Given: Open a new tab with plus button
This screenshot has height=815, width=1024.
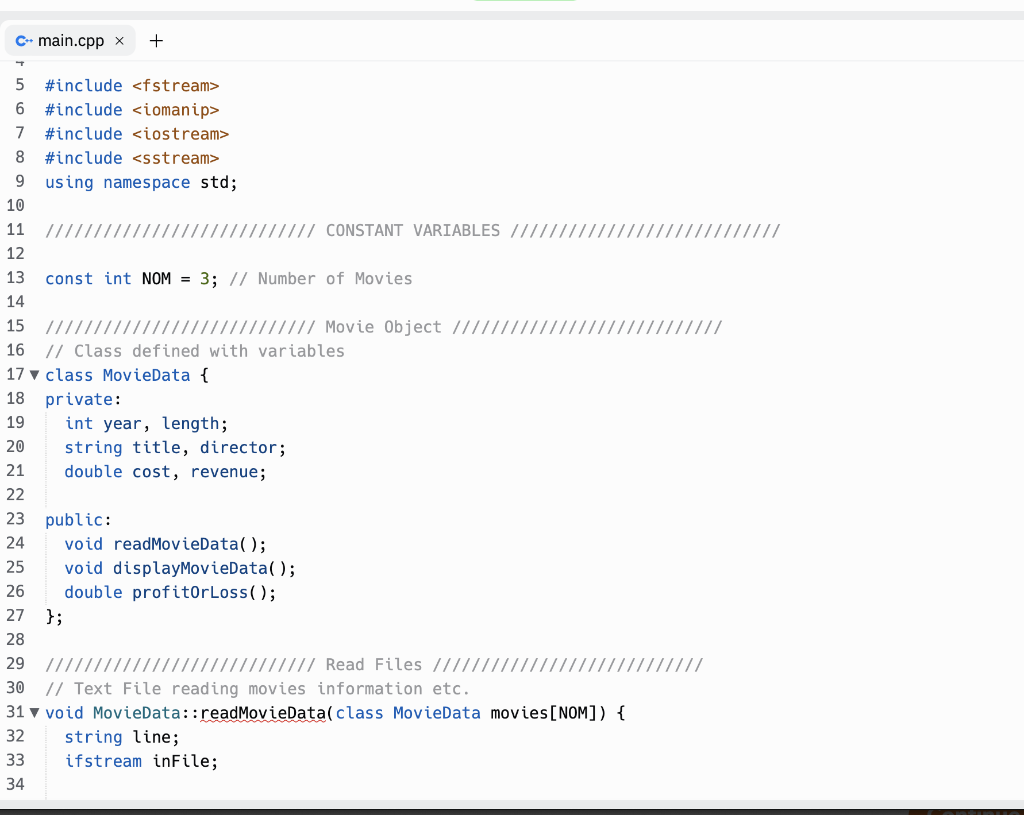Looking at the screenshot, I should coord(156,40).
